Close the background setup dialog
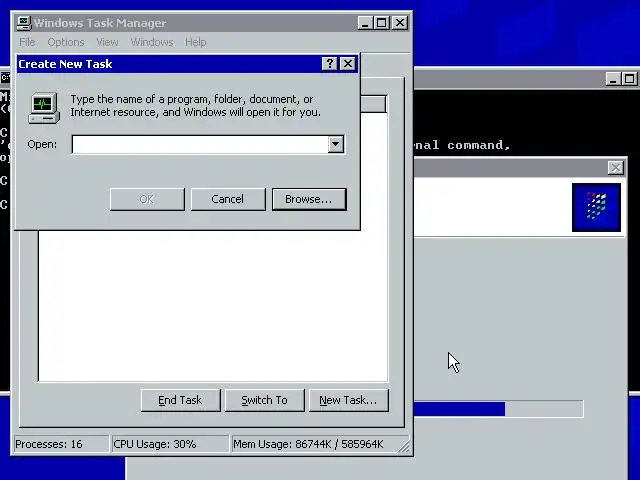The height and width of the screenshot is (480, 640). [616, 167]
